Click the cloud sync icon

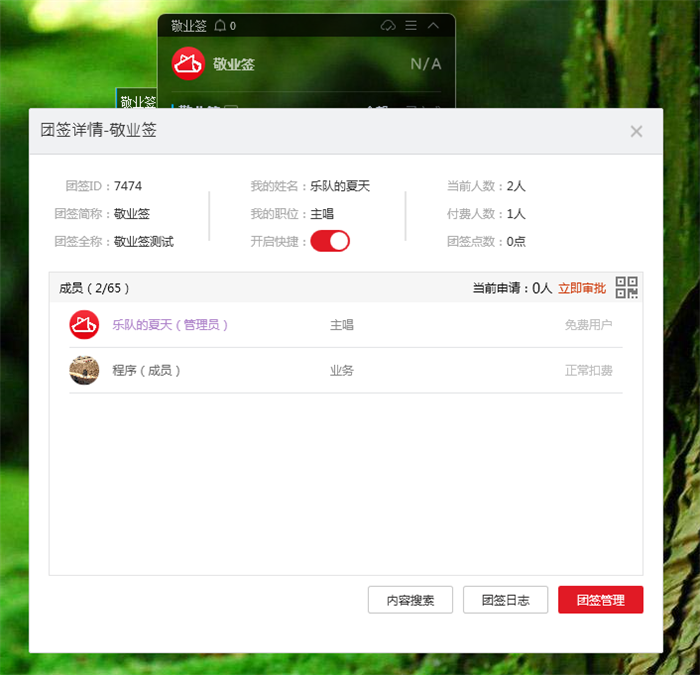389,26
